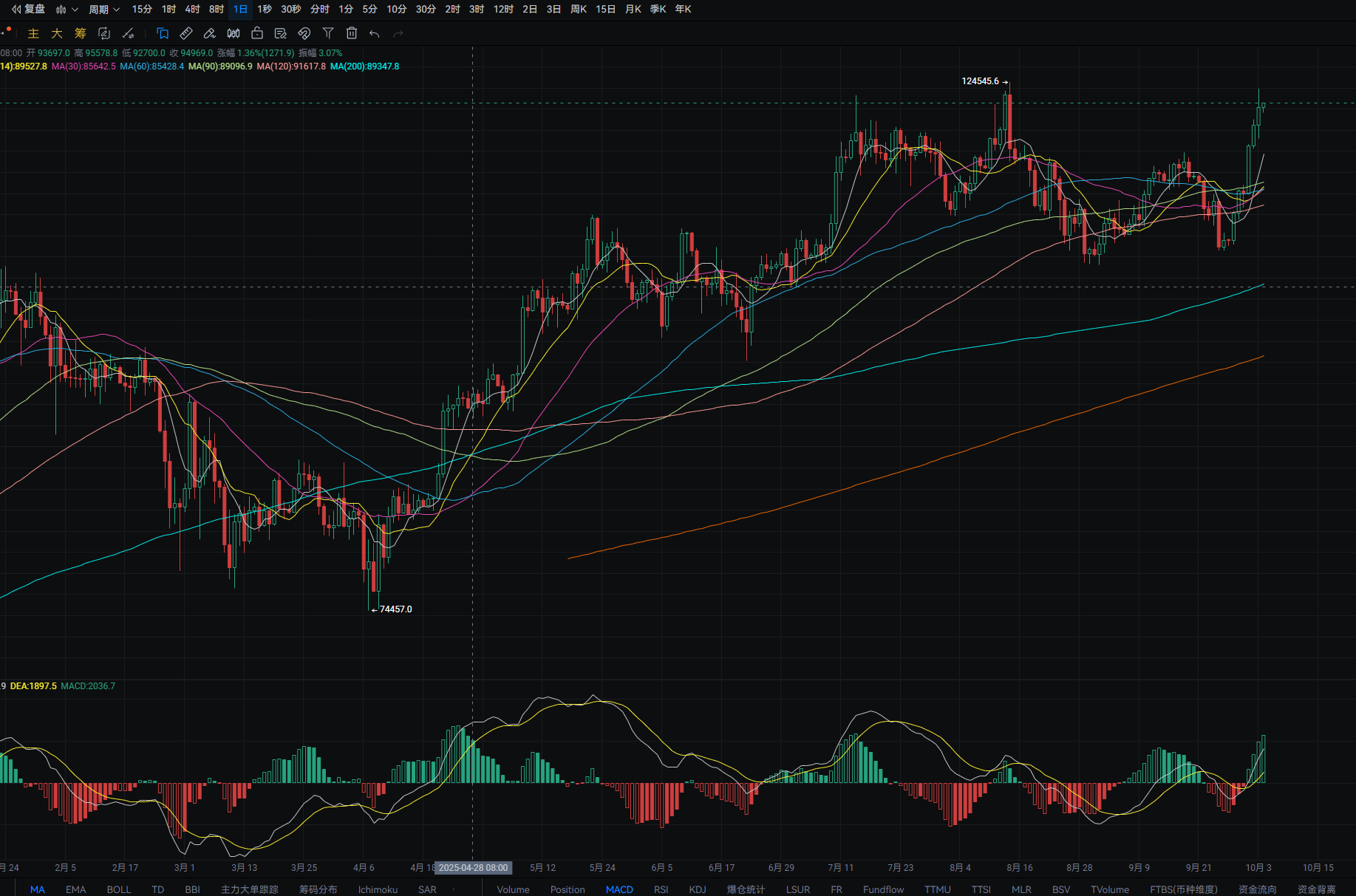Expand the chart type dropdown
This screenshot has height=896, width=1356.
pos(67,10)
